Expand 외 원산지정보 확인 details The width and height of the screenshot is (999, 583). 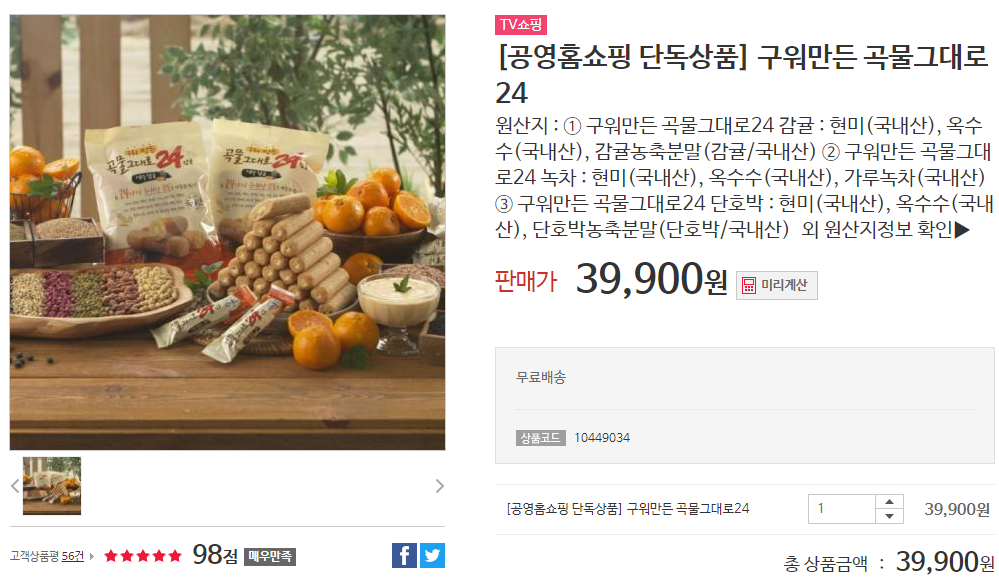tap(886, 229)
